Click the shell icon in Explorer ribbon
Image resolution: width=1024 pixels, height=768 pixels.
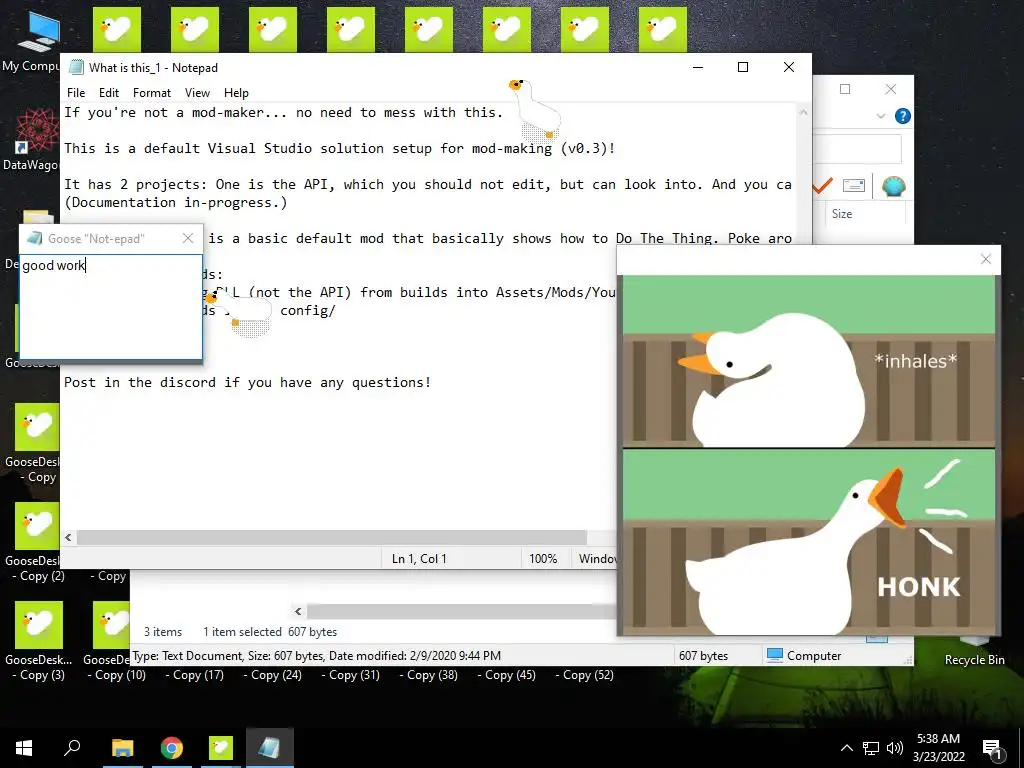(893, 186)
